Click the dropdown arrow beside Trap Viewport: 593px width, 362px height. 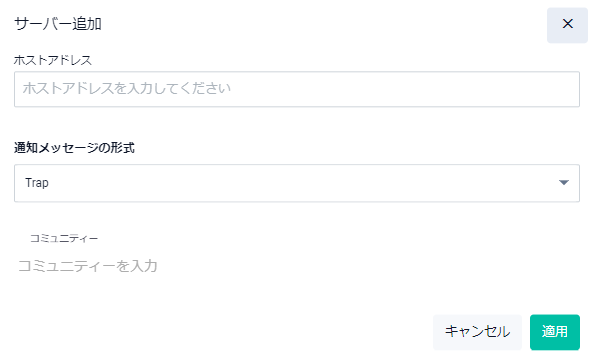(x=564, y=183)
